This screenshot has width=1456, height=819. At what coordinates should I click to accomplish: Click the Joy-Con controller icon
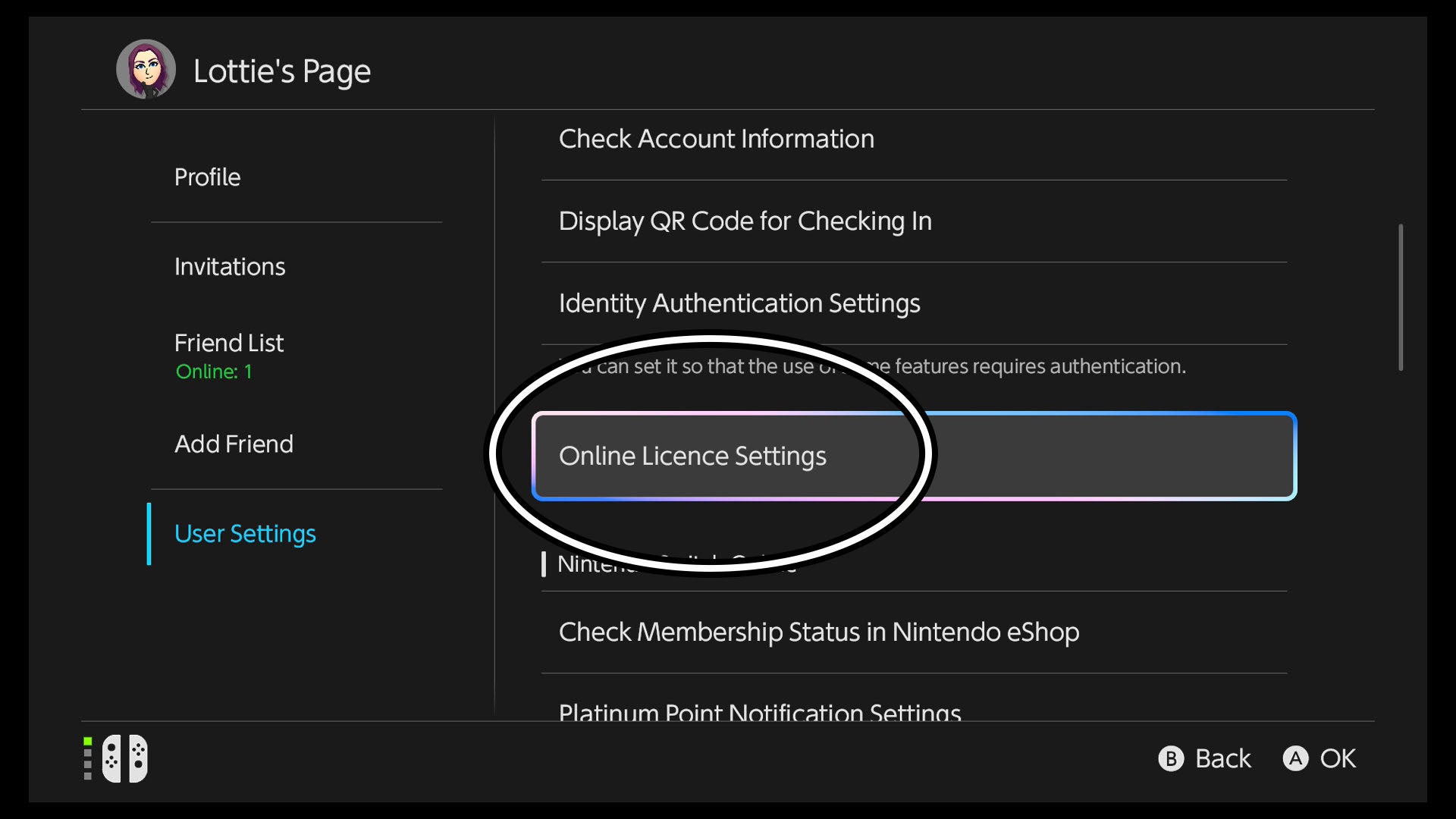click(125, 758)
